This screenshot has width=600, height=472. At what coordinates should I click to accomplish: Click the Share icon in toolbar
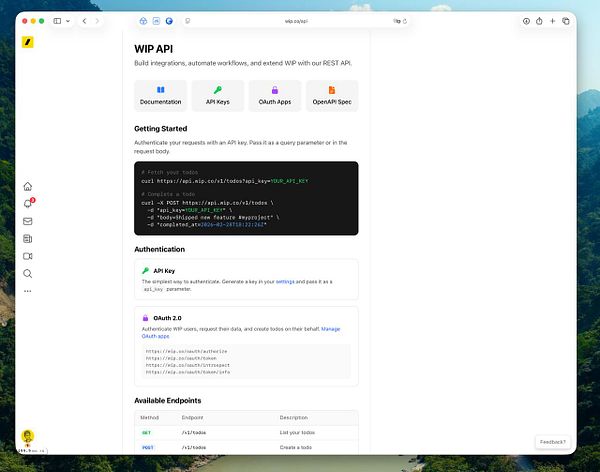pyautogui.click(x=539, y=21)
